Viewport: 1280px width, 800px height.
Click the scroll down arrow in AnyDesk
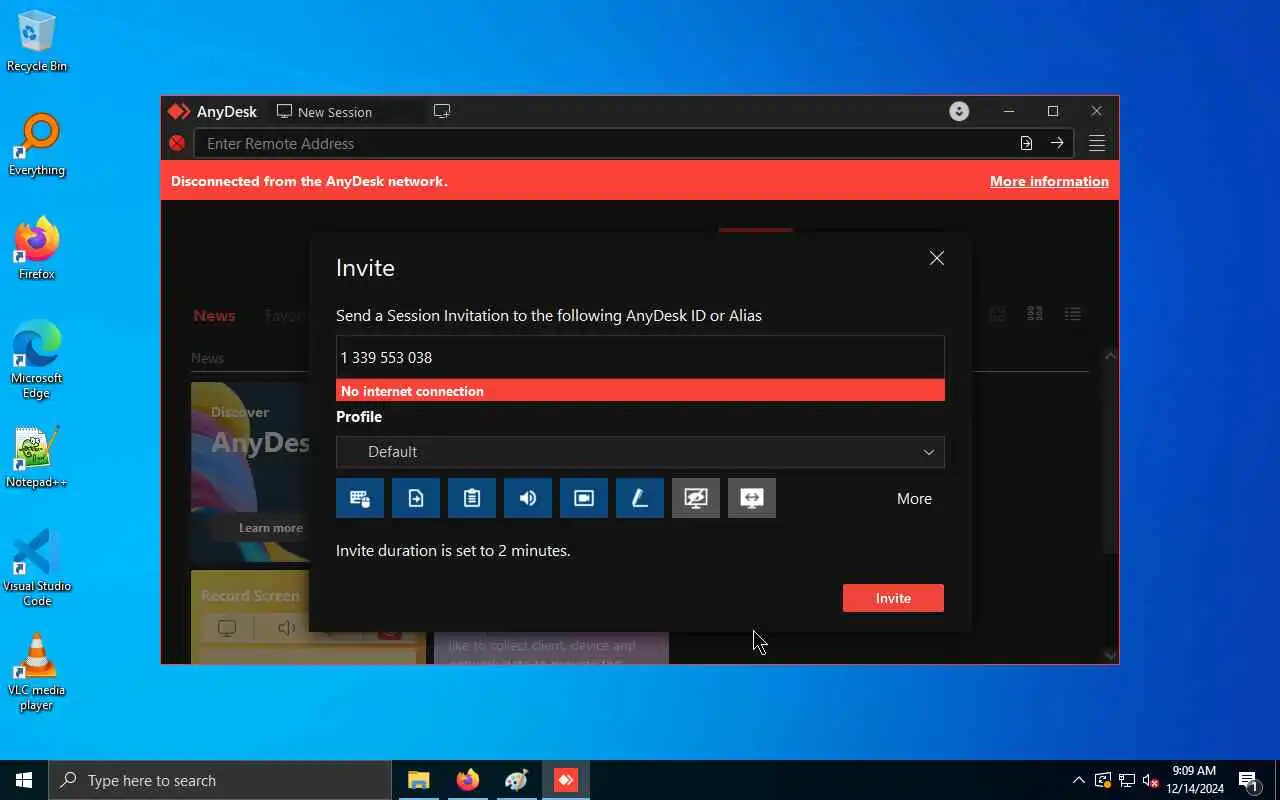1110,655
